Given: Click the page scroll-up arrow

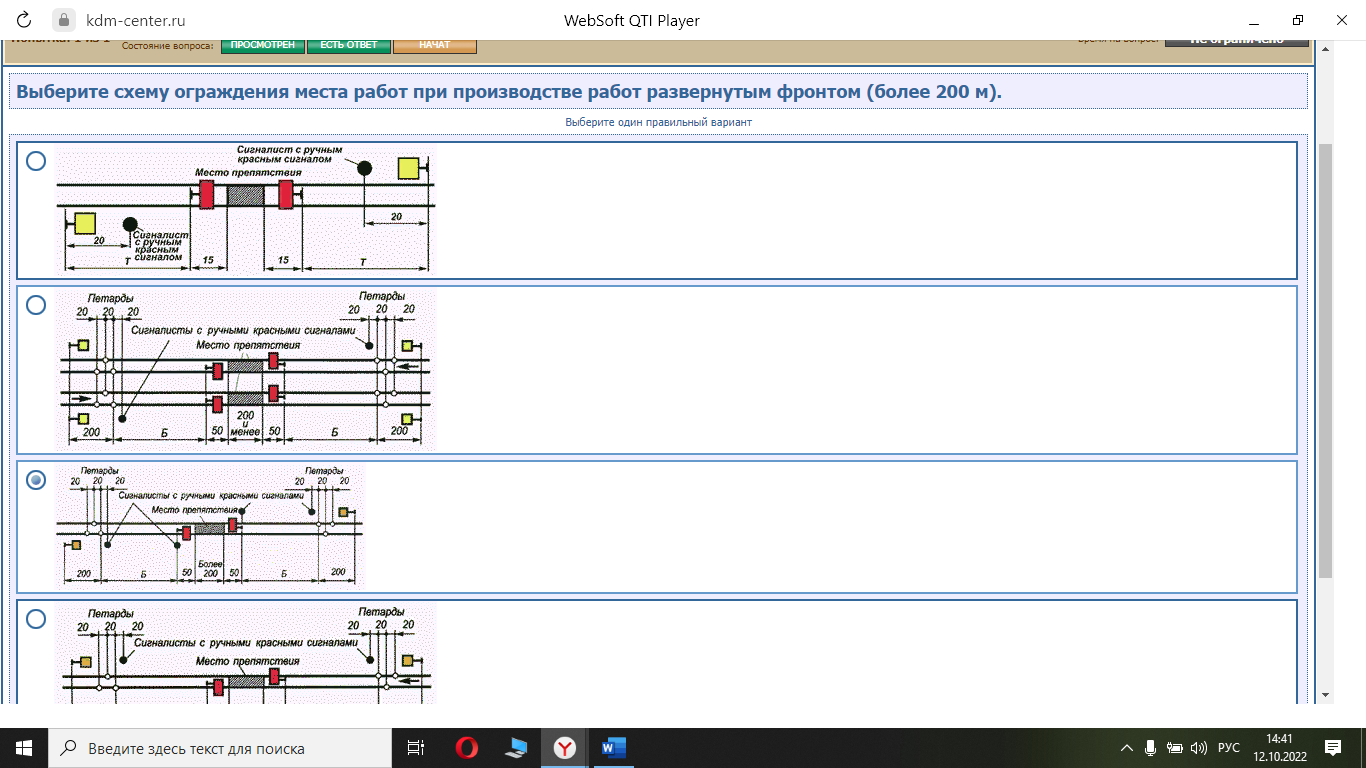Looking at the screenshot, I should (x=1325, y=47).
